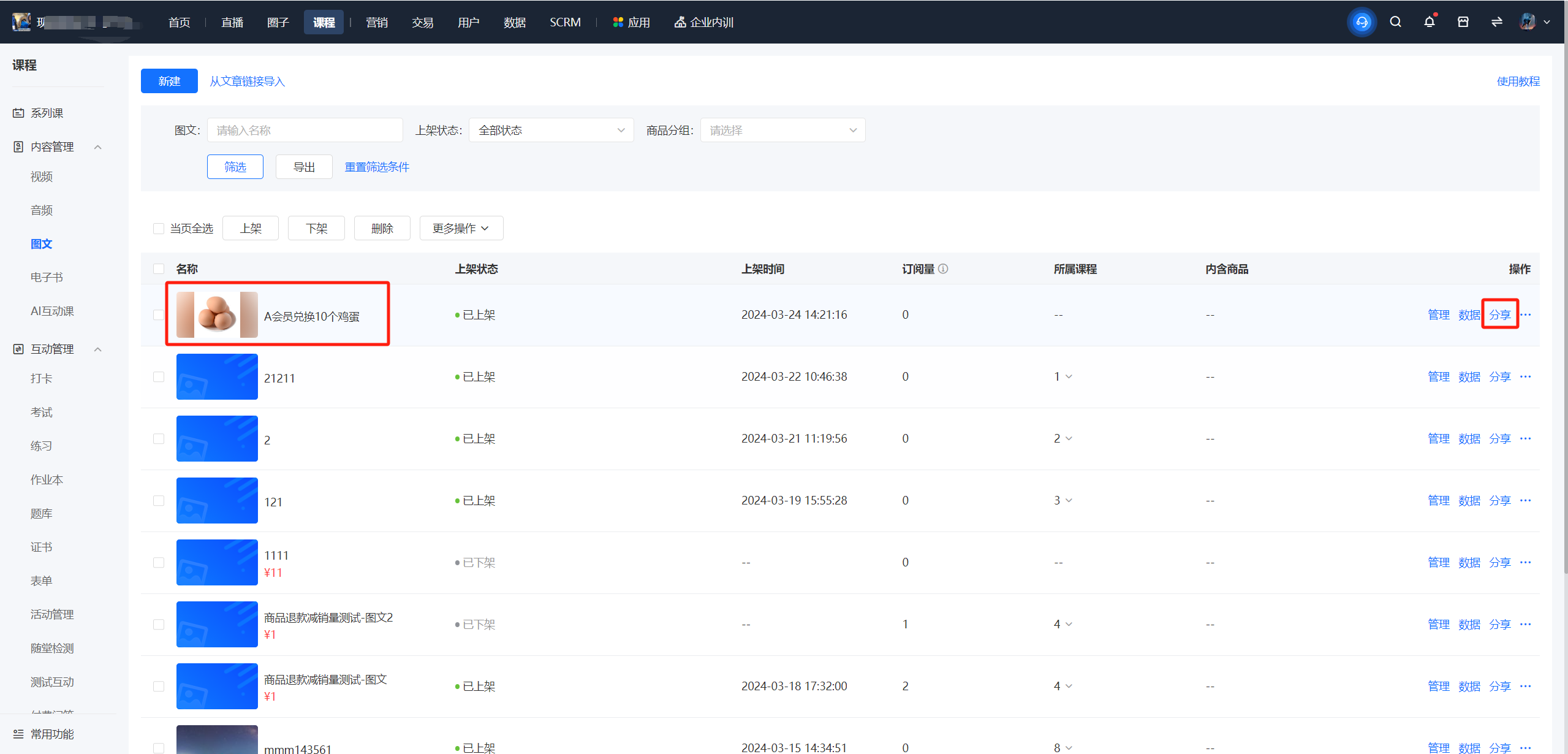Open more actions dots for A会员兑换10个鸡蛋
Viewport: 1568px width, 754px height.
[1526, 314]
